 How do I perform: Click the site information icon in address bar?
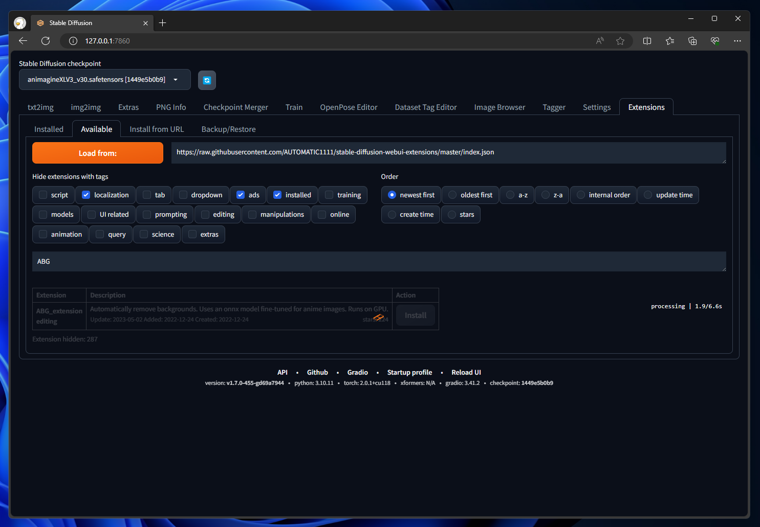73,41
